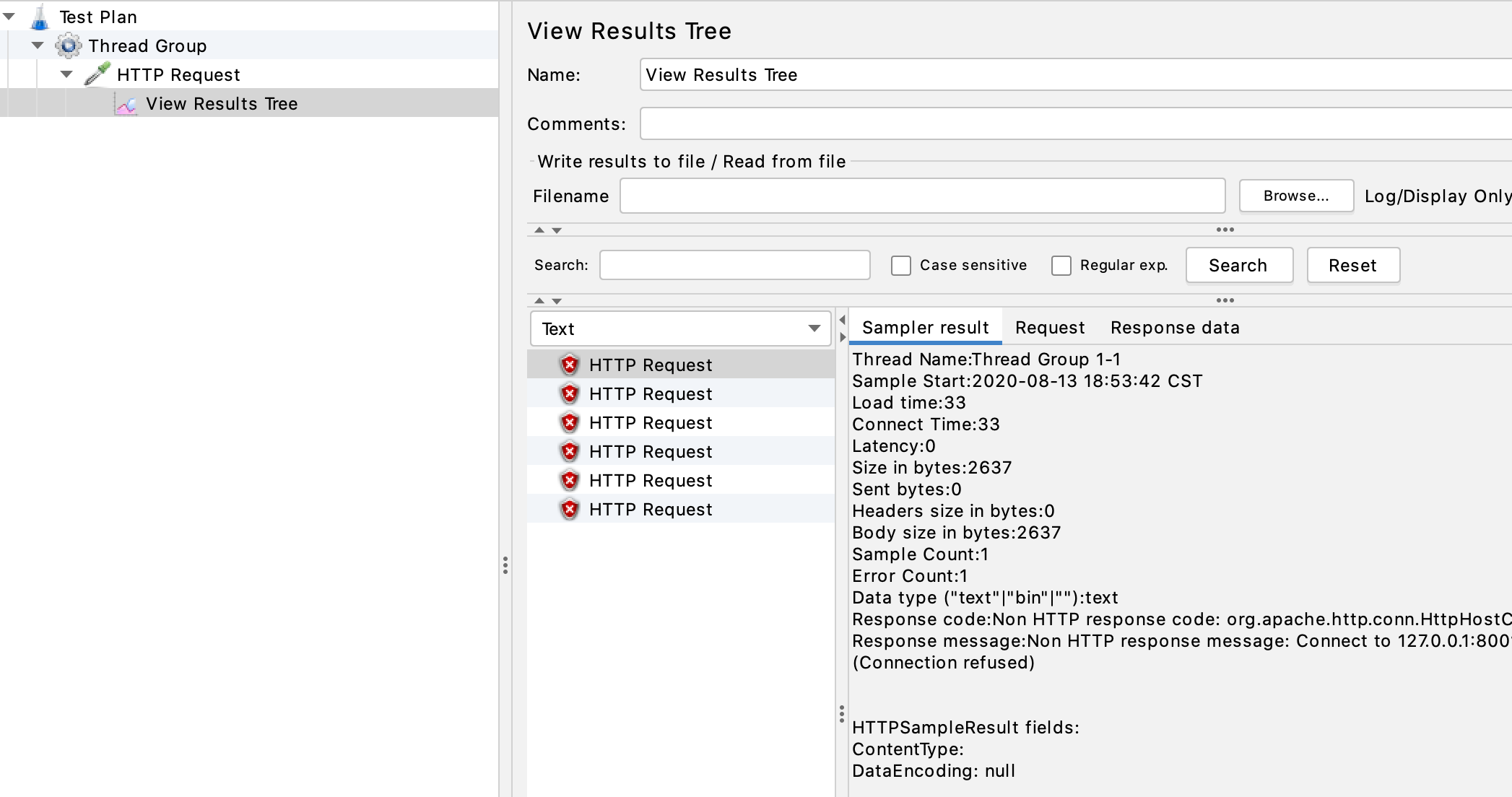Click the 'Log/Display Only' label

(1438, 196)
